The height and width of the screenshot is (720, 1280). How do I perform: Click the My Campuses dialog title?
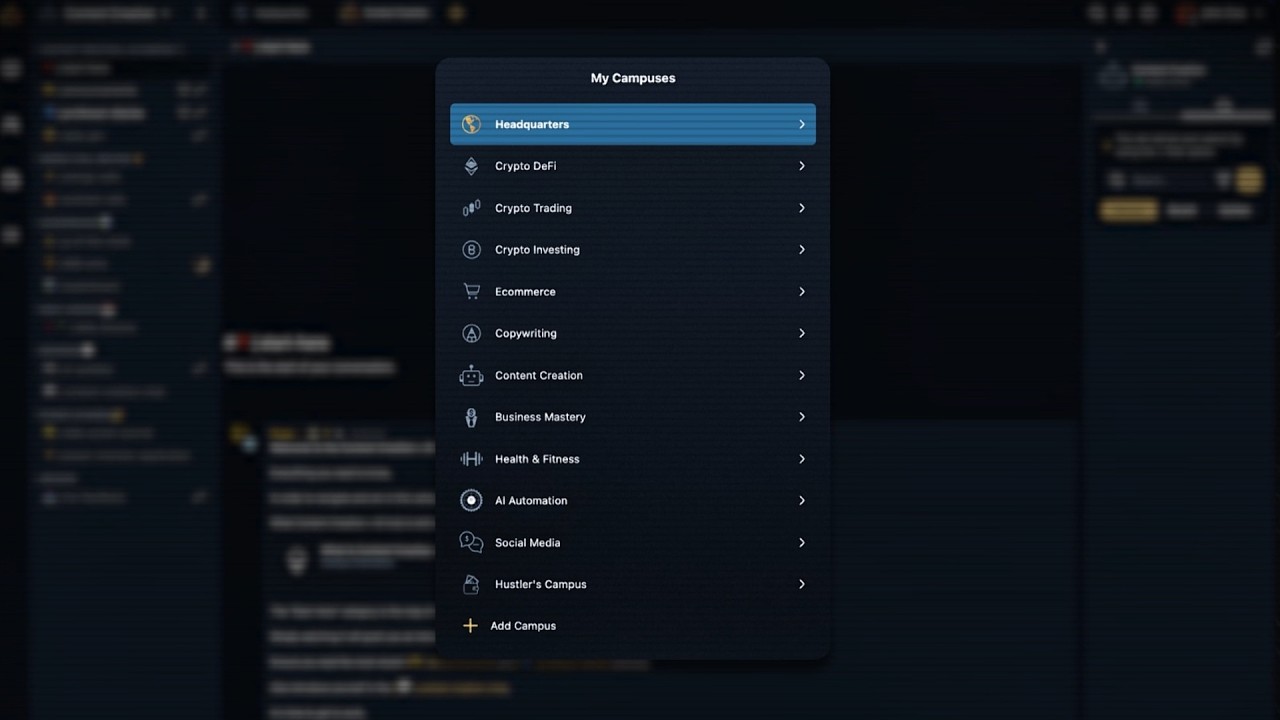(633, 78)
